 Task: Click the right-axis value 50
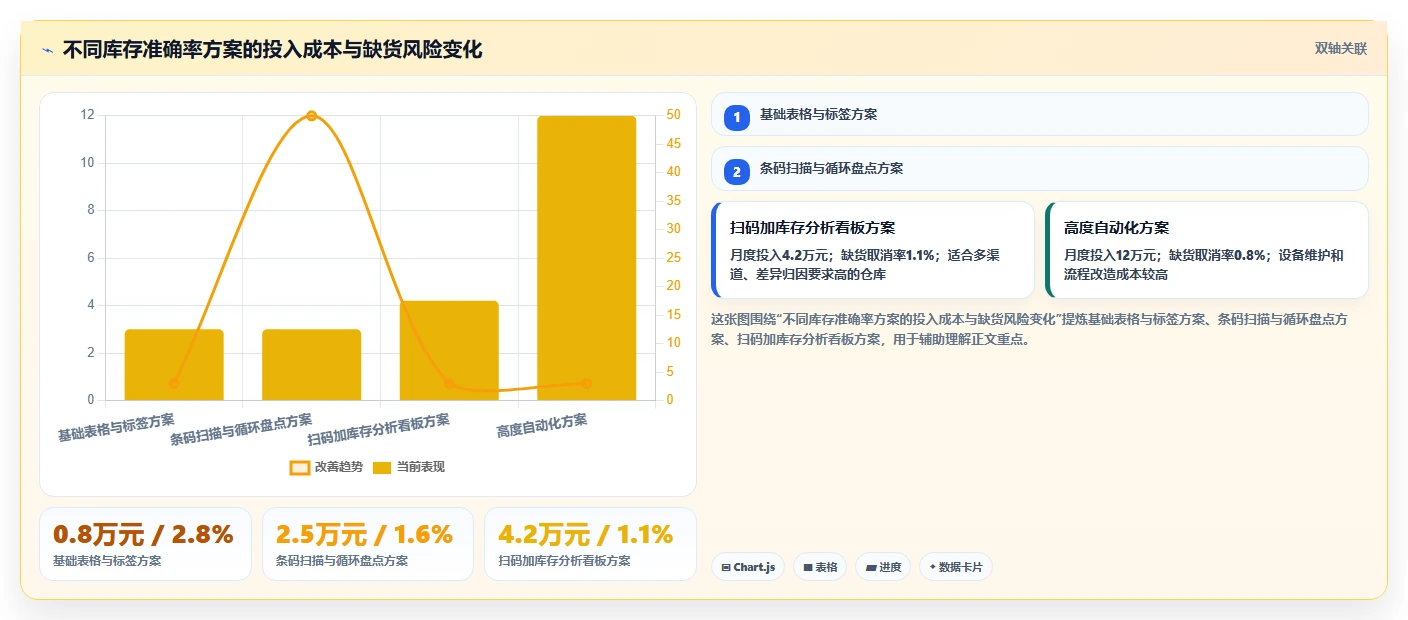pyautogui.click(x=673, y=115)
